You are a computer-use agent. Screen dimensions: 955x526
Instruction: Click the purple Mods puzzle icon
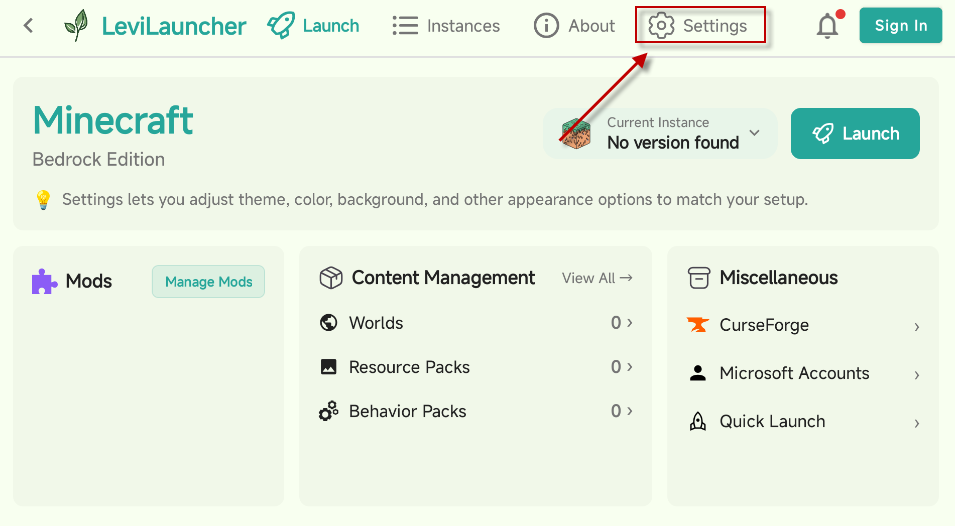click(x=44, y=281)
